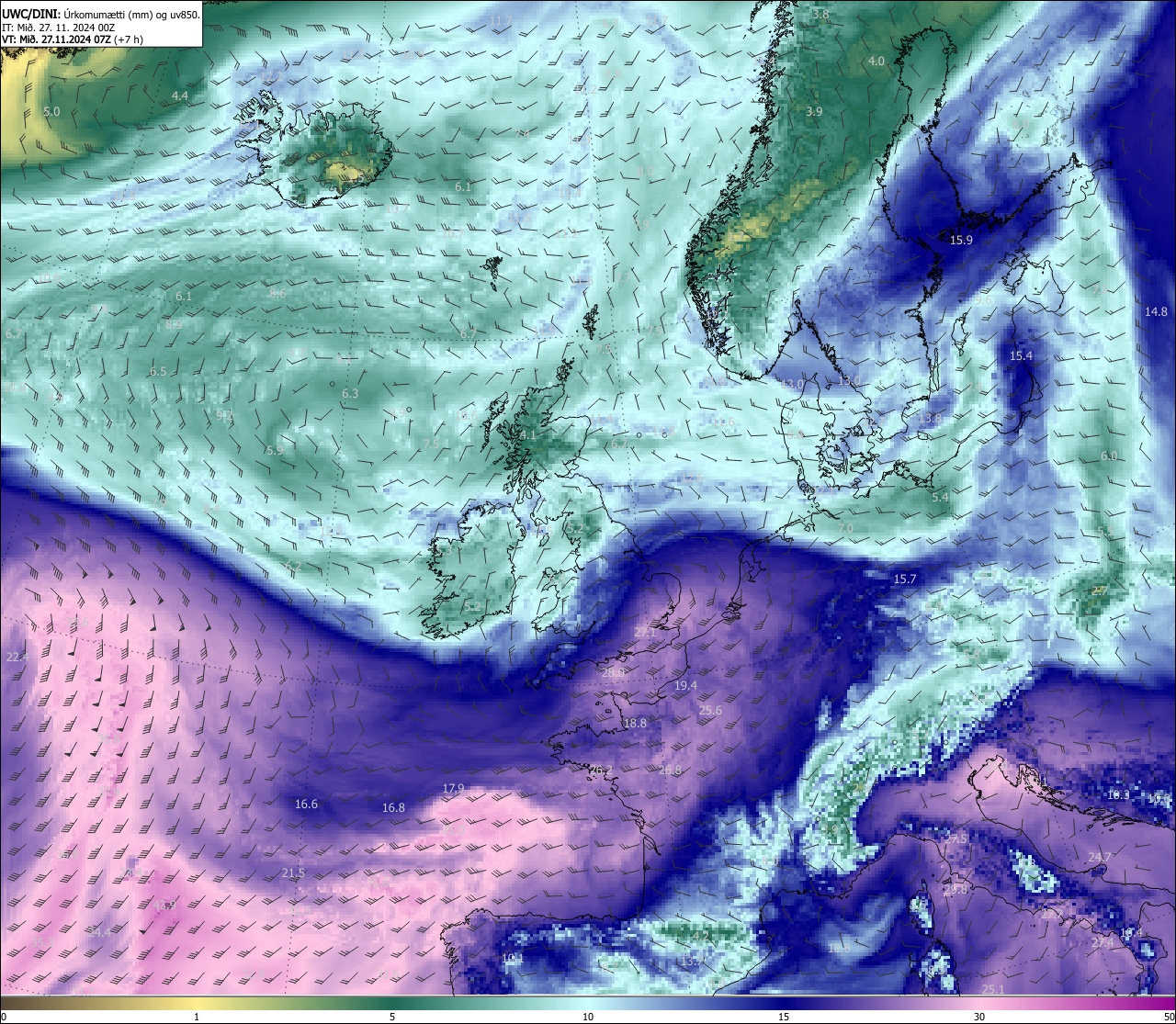1176x1024 pixels.
Task: Click the 17.9 value in the Bay of Biscay
Action: pos(453,788)
